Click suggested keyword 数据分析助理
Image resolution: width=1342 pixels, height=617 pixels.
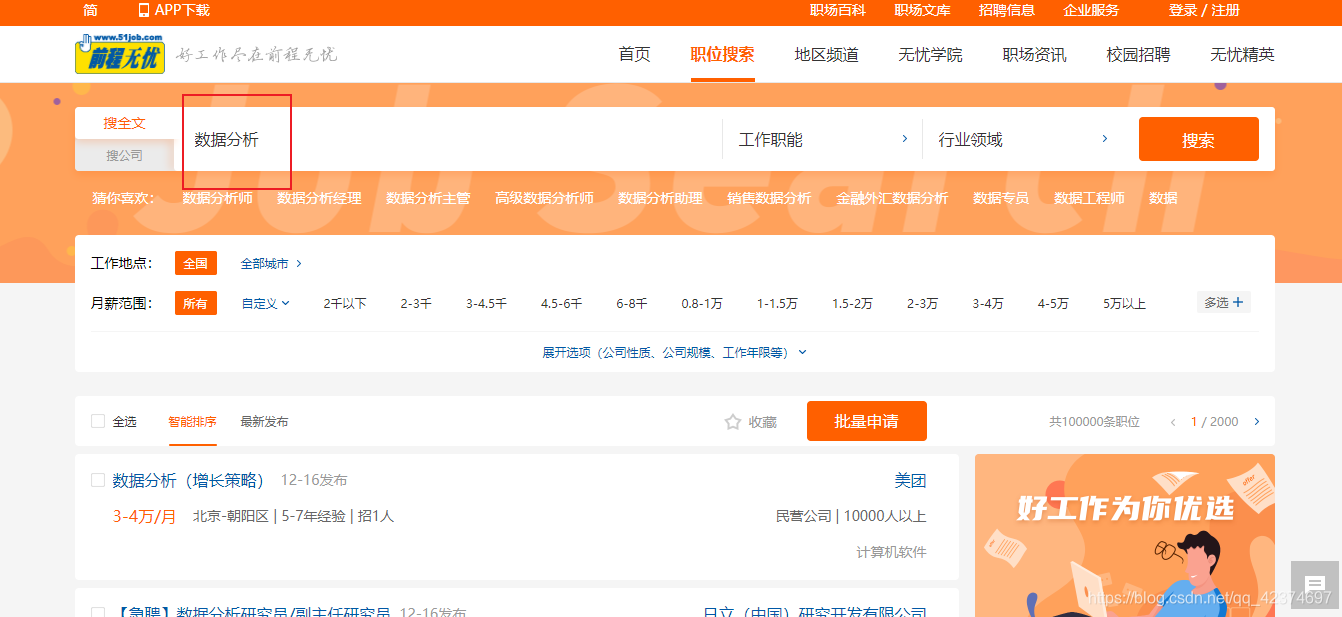(660, 198)
